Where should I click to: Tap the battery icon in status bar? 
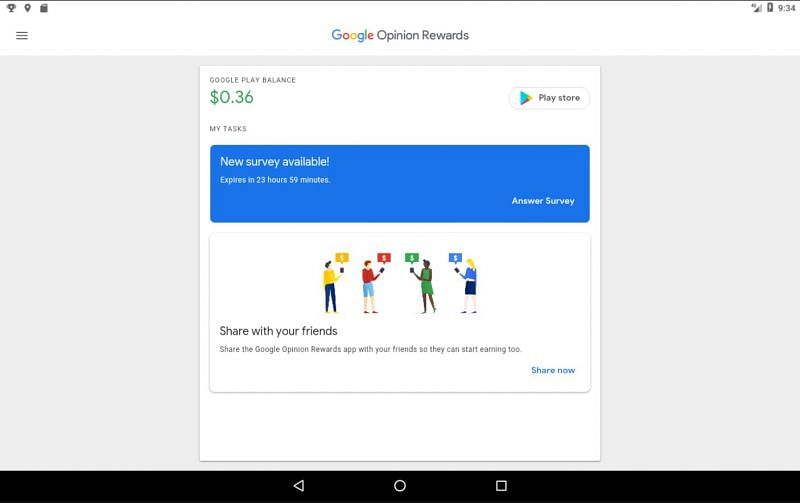tap(770, 8)
